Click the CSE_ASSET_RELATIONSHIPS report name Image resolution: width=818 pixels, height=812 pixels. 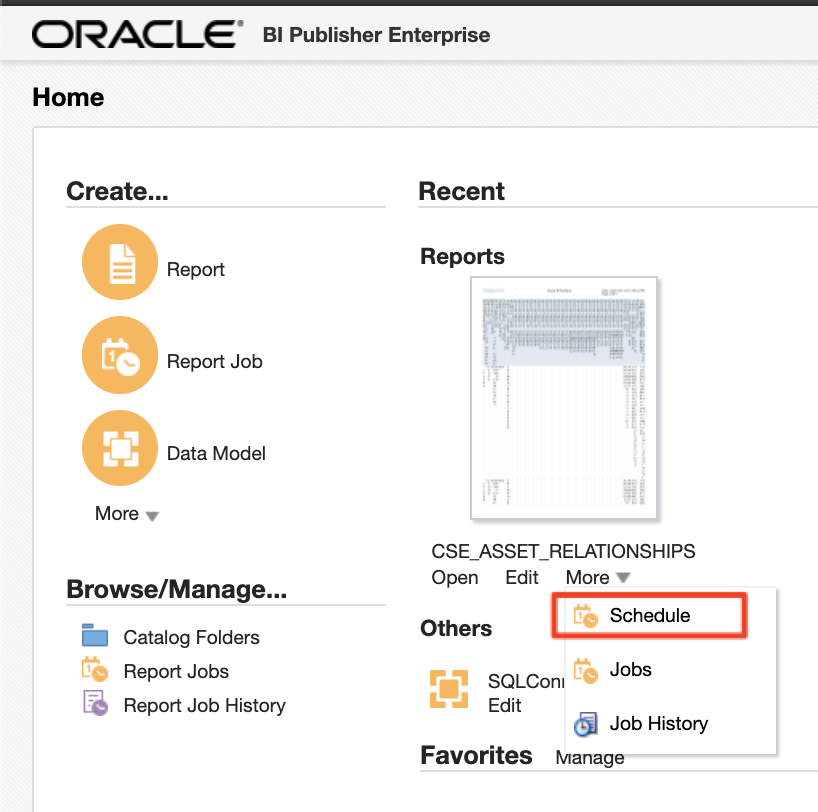(563, 551)
